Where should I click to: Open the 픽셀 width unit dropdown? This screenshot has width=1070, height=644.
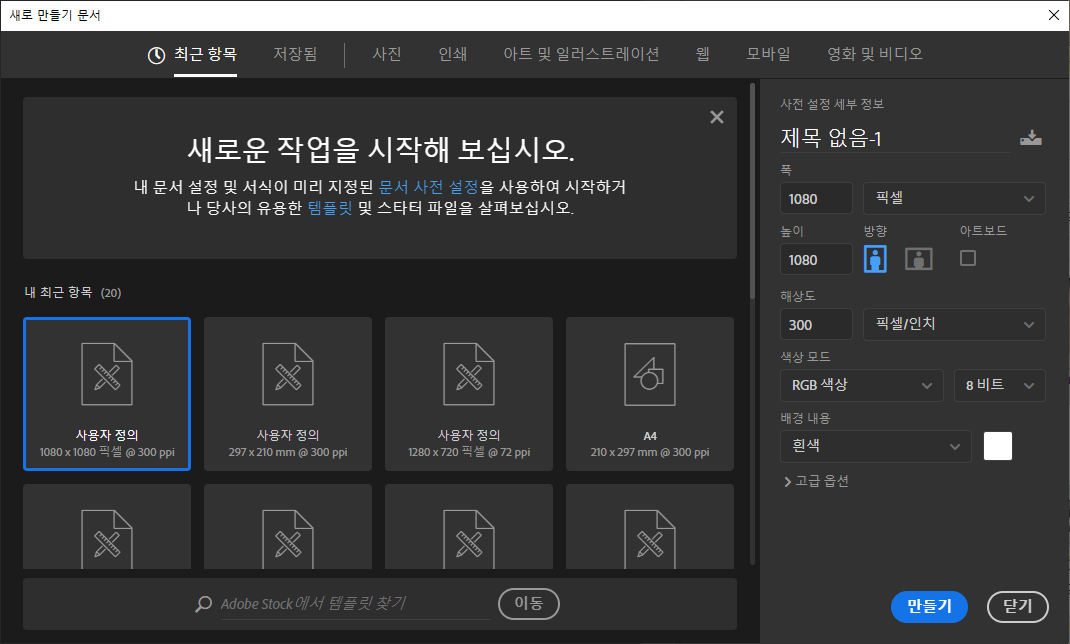coord(954,199)
